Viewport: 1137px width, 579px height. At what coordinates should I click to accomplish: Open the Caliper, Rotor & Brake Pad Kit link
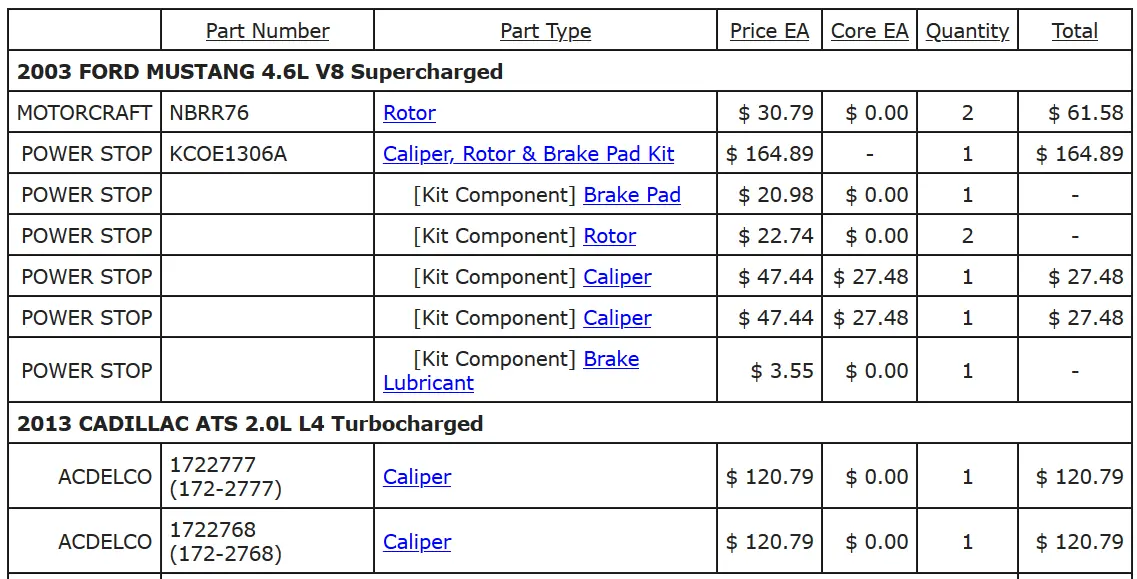tap(529, 154)
